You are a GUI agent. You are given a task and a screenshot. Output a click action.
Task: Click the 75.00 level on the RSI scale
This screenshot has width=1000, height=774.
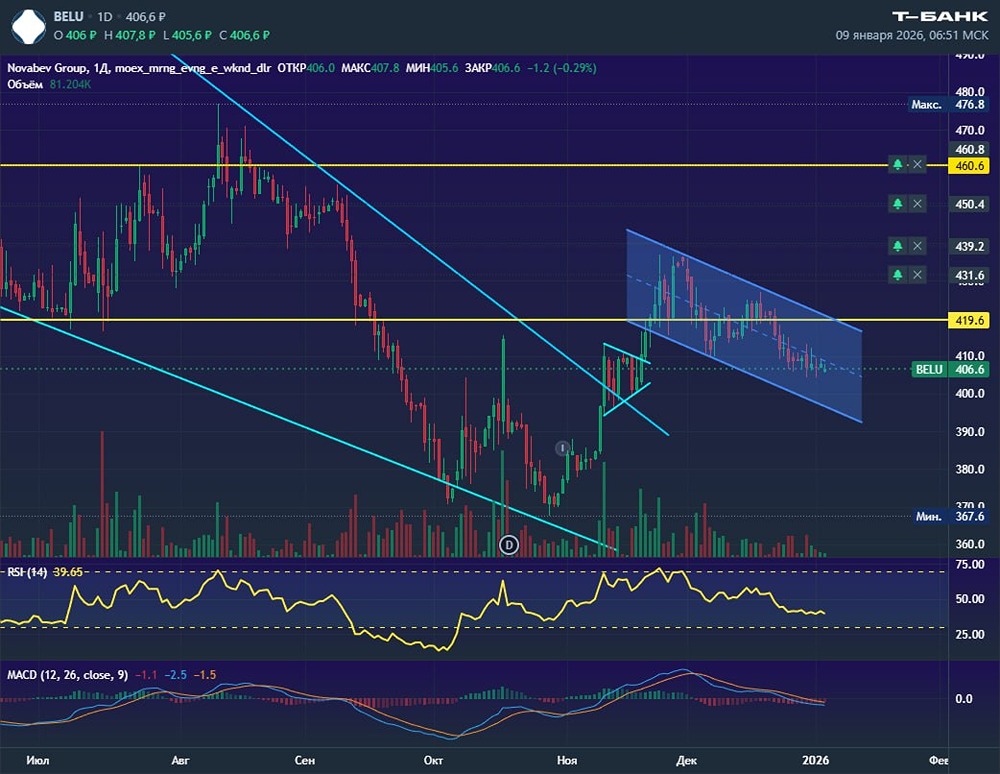coord(969,564)
